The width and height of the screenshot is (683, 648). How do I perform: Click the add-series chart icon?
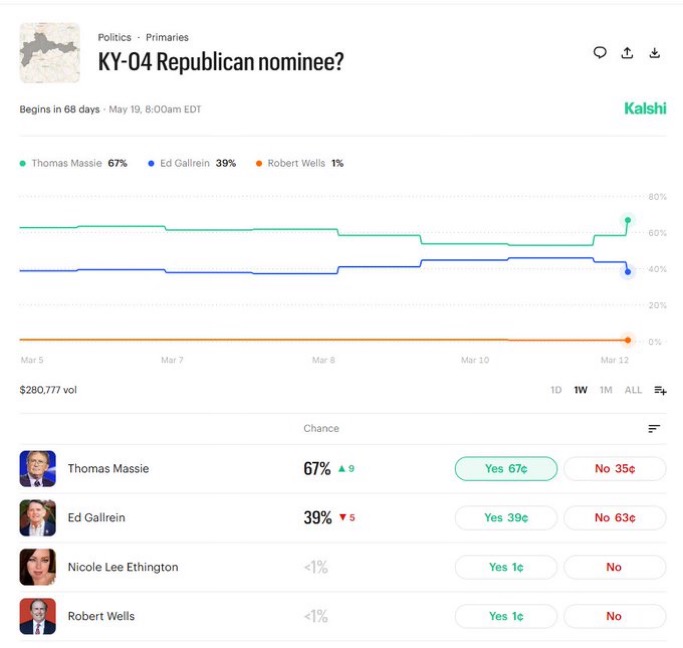coord(660,390)
